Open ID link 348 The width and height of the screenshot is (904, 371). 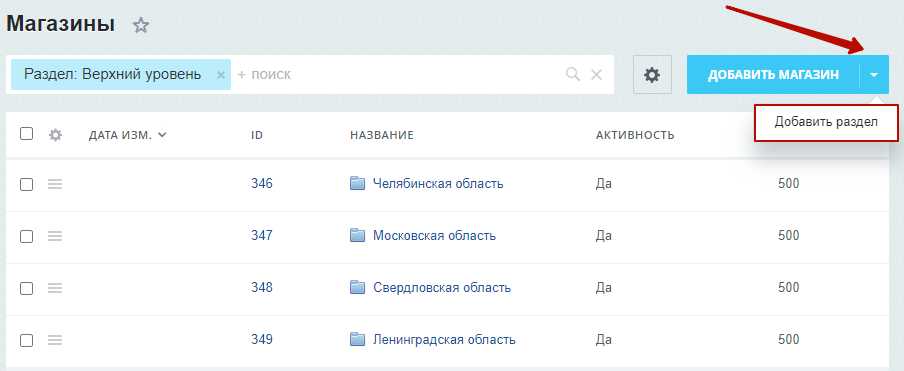pos(262,287)
